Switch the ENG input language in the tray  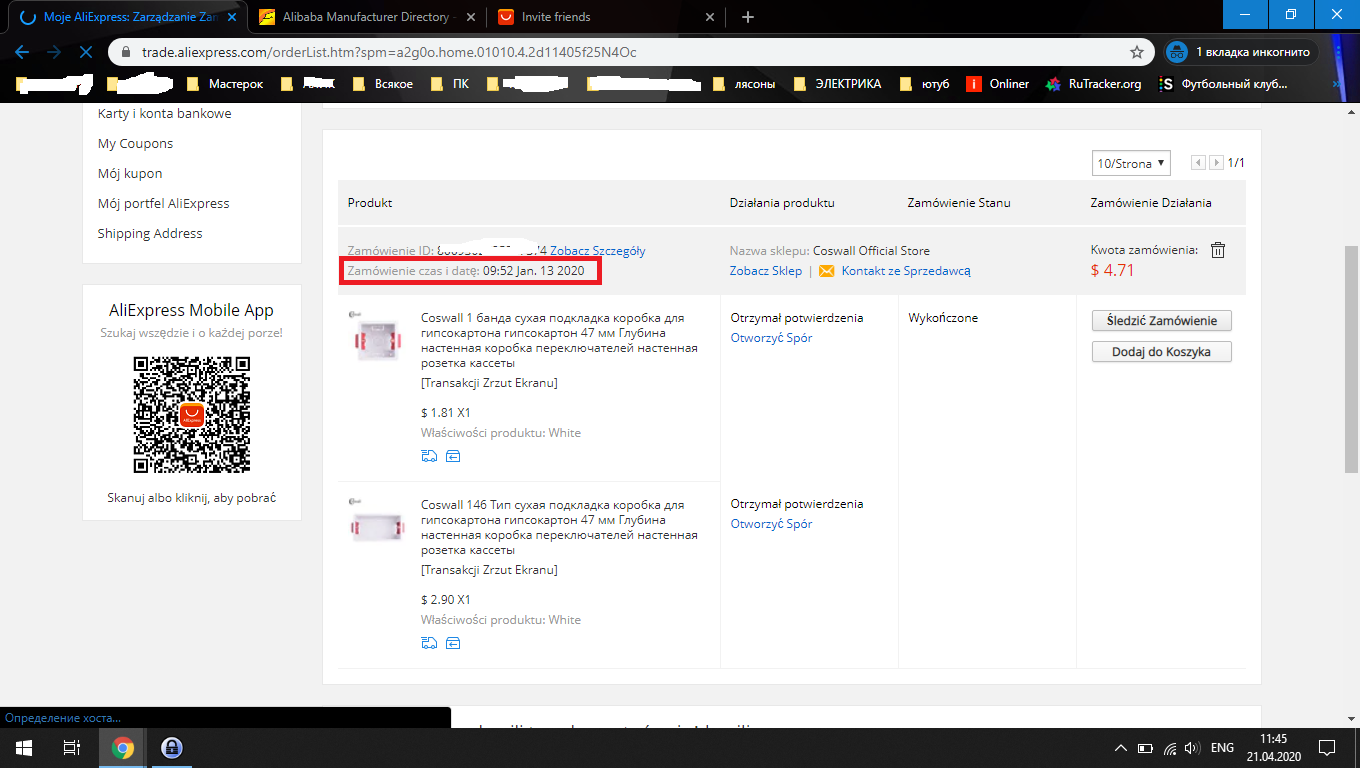coord(1222,748)
